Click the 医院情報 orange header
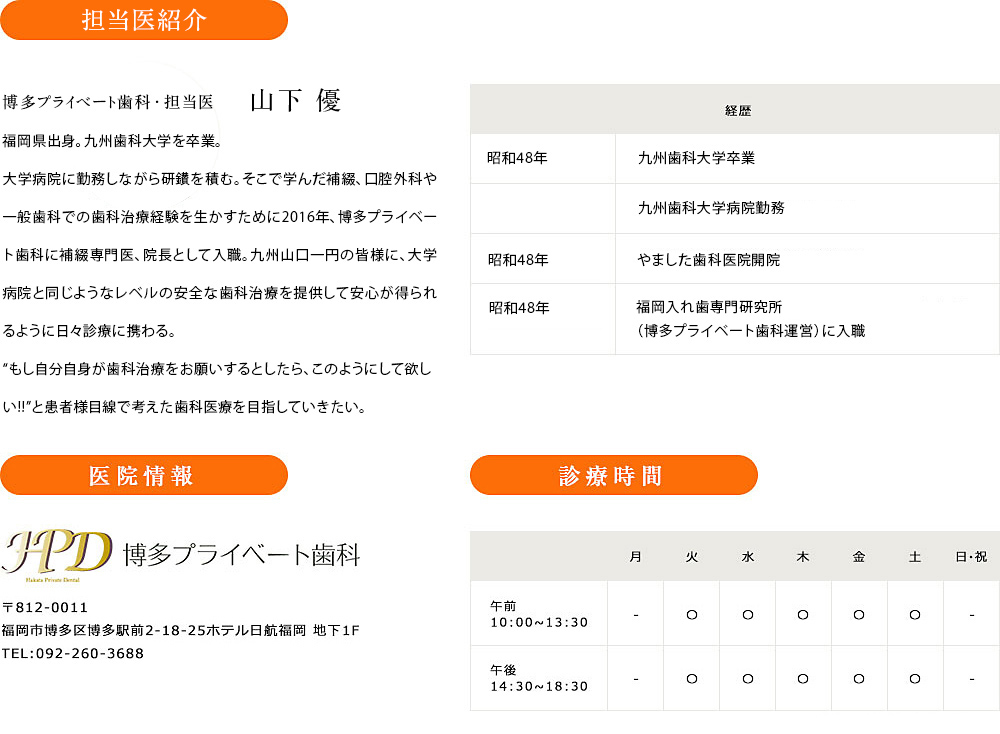The width and height of the screenshot is (1000, 734). pyautogui.click(x=144, y=475)
